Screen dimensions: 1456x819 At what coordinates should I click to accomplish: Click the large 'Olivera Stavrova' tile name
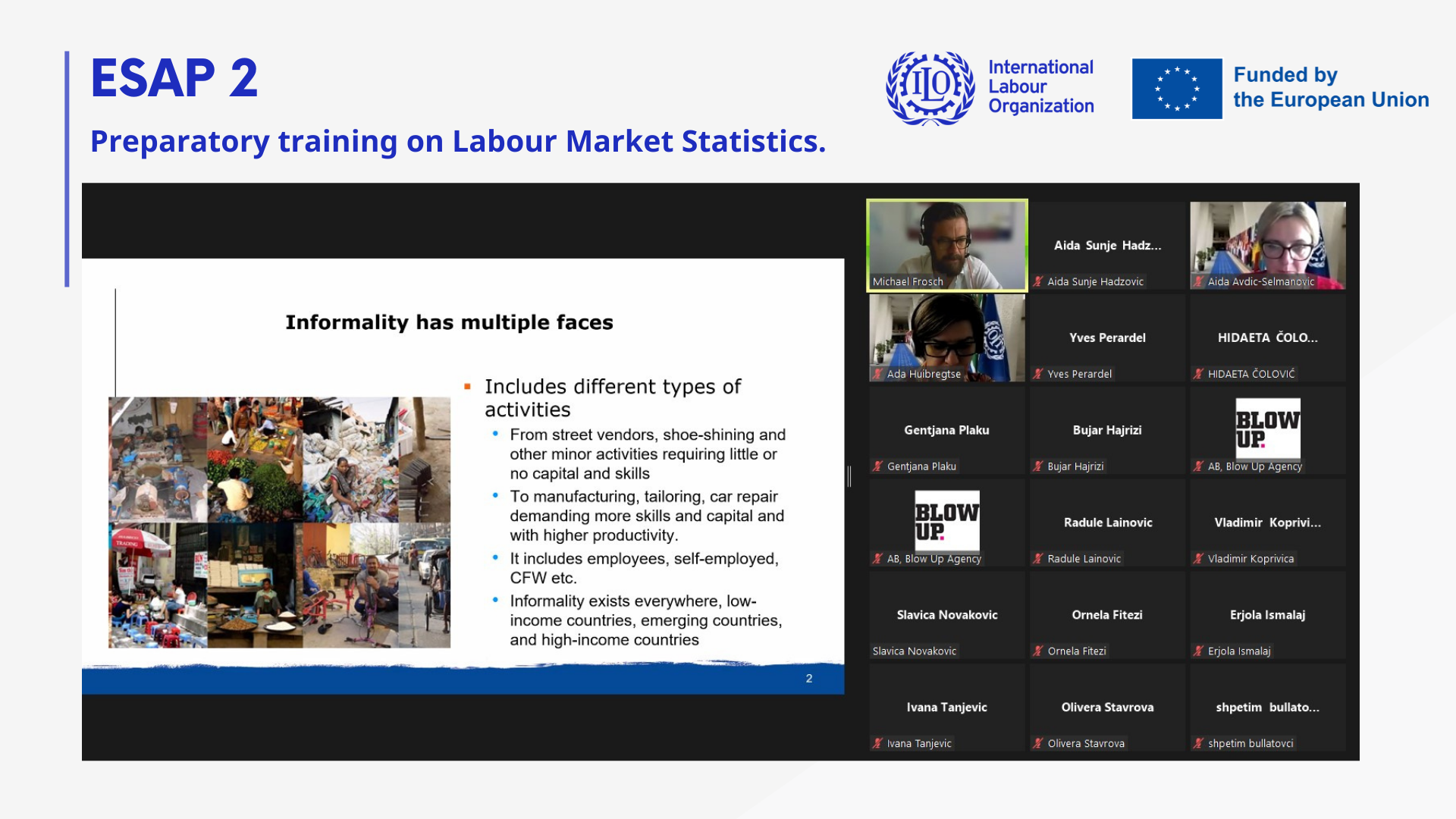click(1107, 708)
